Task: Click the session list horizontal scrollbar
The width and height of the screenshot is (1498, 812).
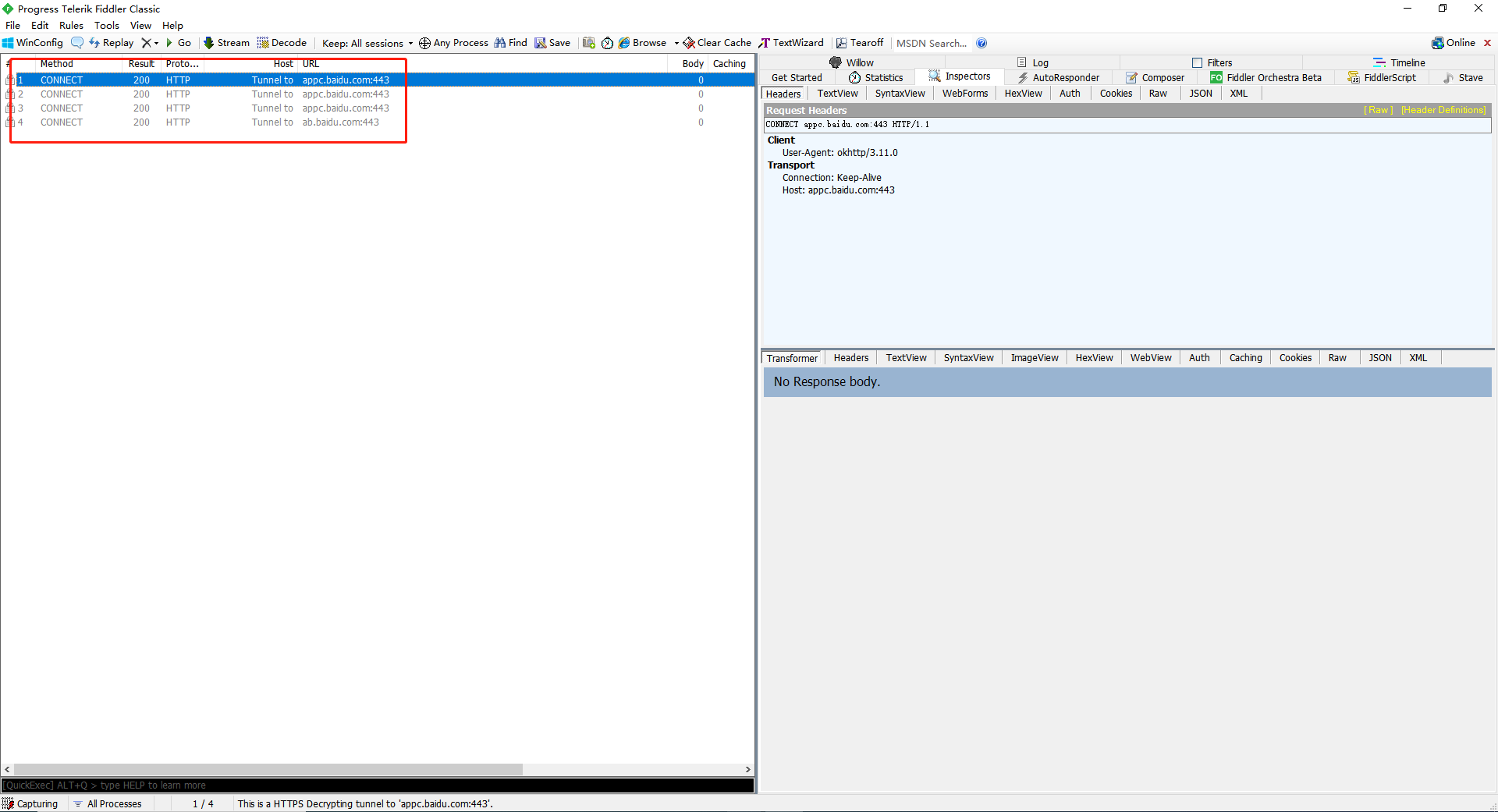Action: [x=268, y=769]
